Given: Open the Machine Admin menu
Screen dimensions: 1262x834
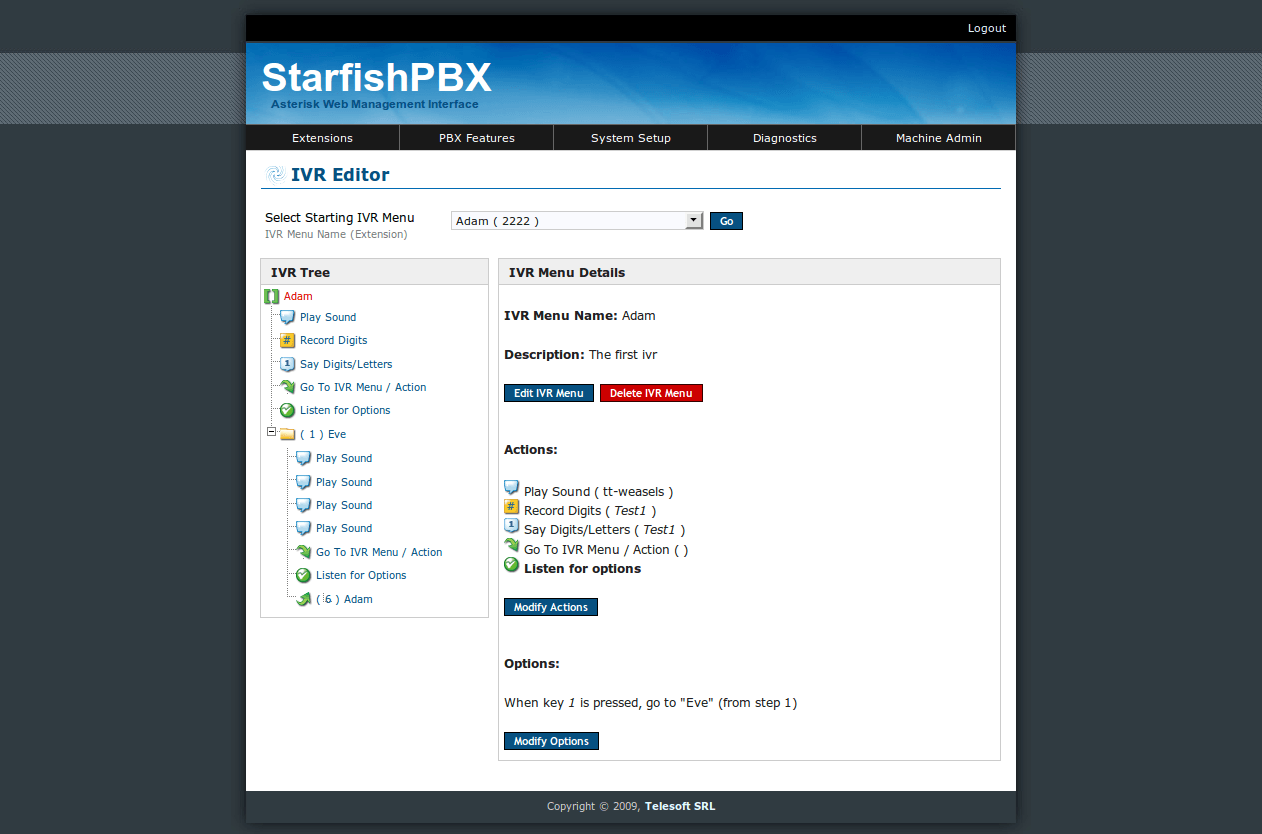Looking at the screenshot, I should [x=938, y=138].
